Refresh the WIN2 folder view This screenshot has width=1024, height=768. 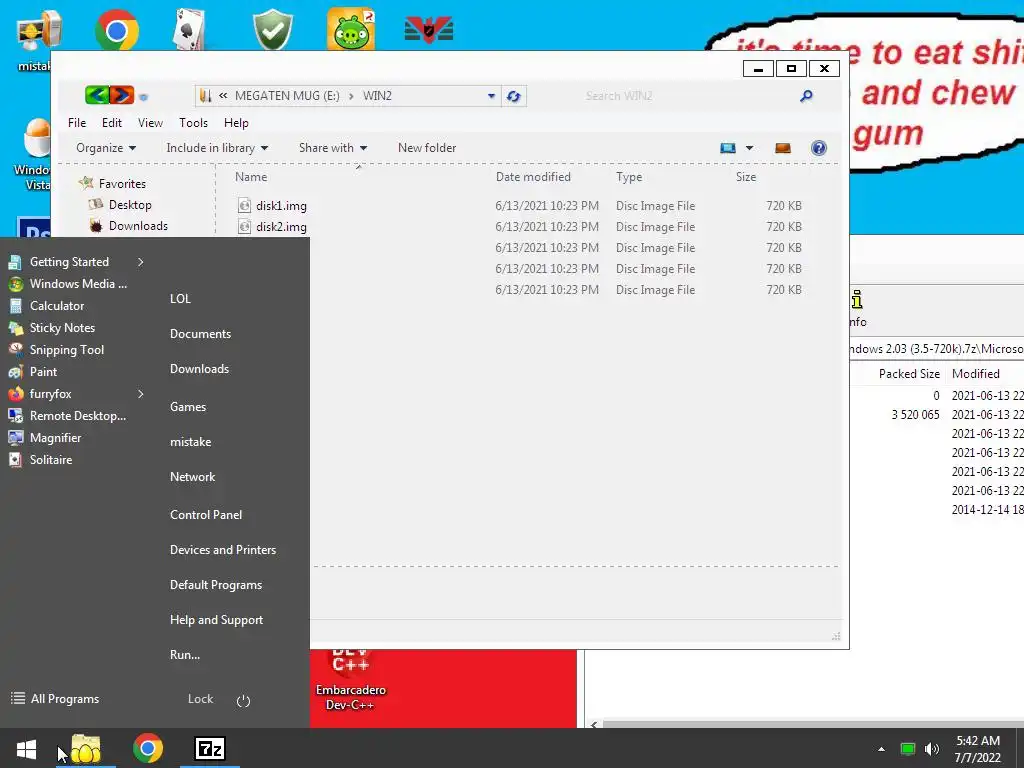tap(514, 96)
